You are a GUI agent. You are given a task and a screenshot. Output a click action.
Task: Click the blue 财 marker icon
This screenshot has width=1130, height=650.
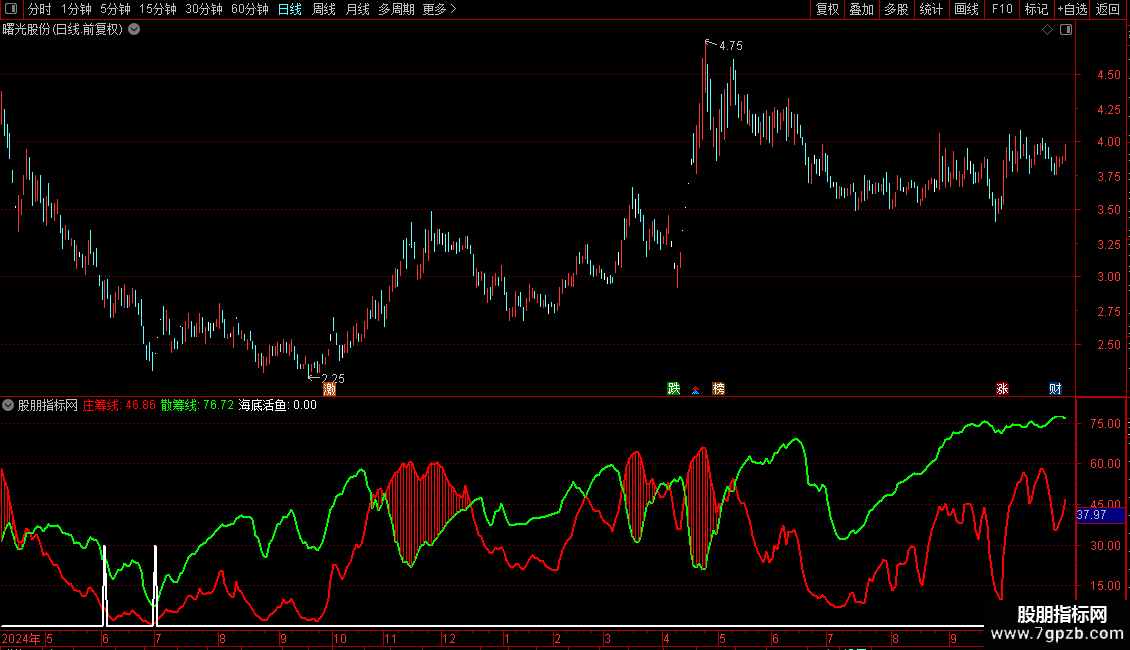tap(1055, 389)
